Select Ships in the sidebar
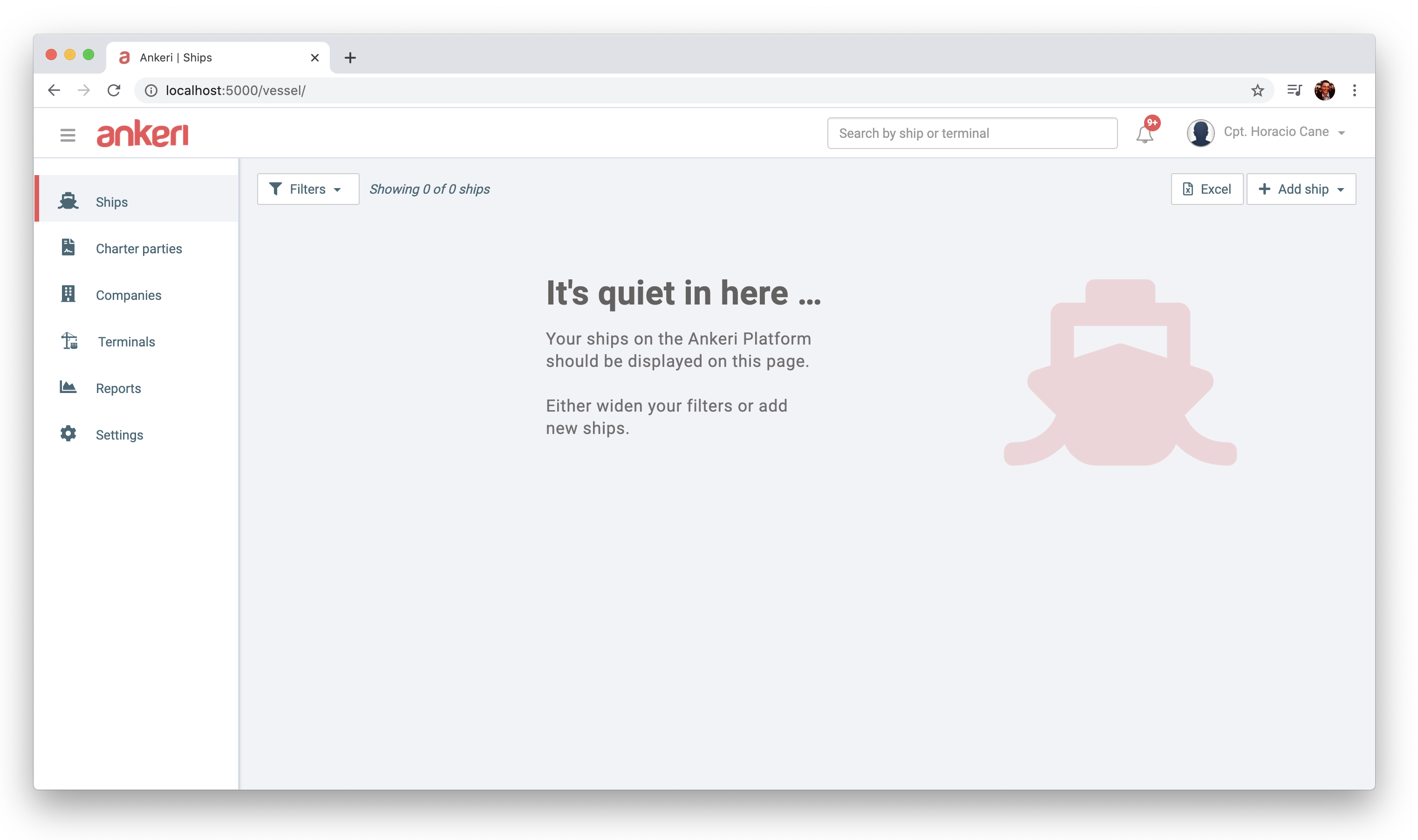Viewport: 1418px width, 840px height. [136, 199]
